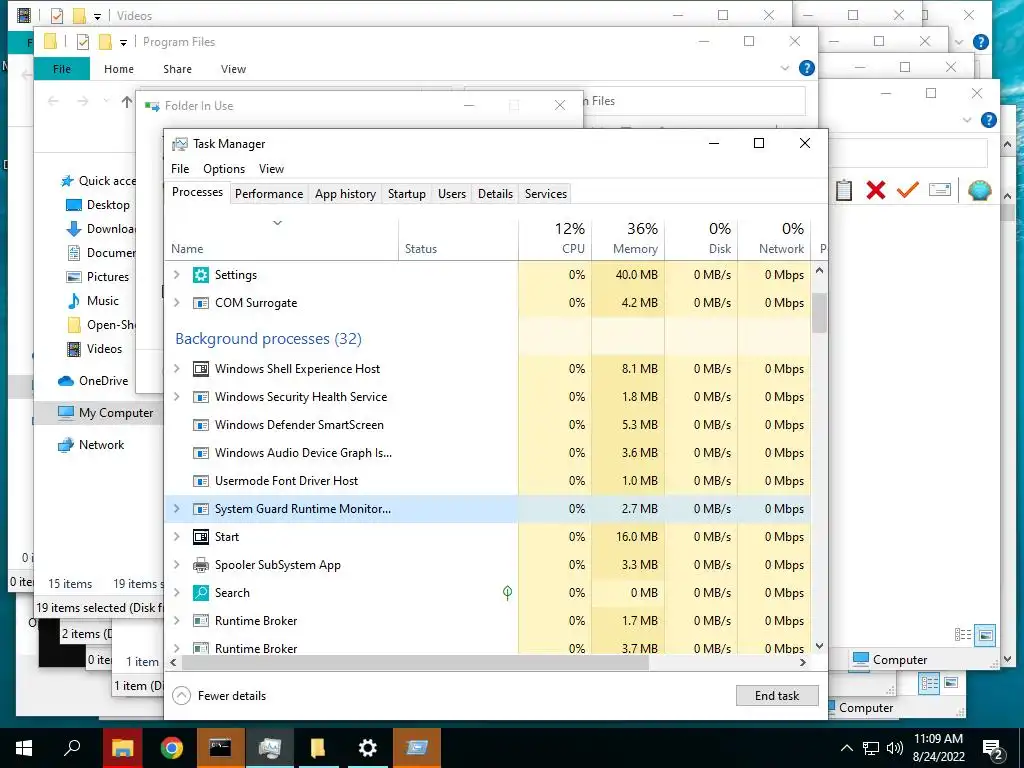The width and height of the screenshot is (1024, 768).
Task: Sort processes by the Network column
Action: point(774,239)
